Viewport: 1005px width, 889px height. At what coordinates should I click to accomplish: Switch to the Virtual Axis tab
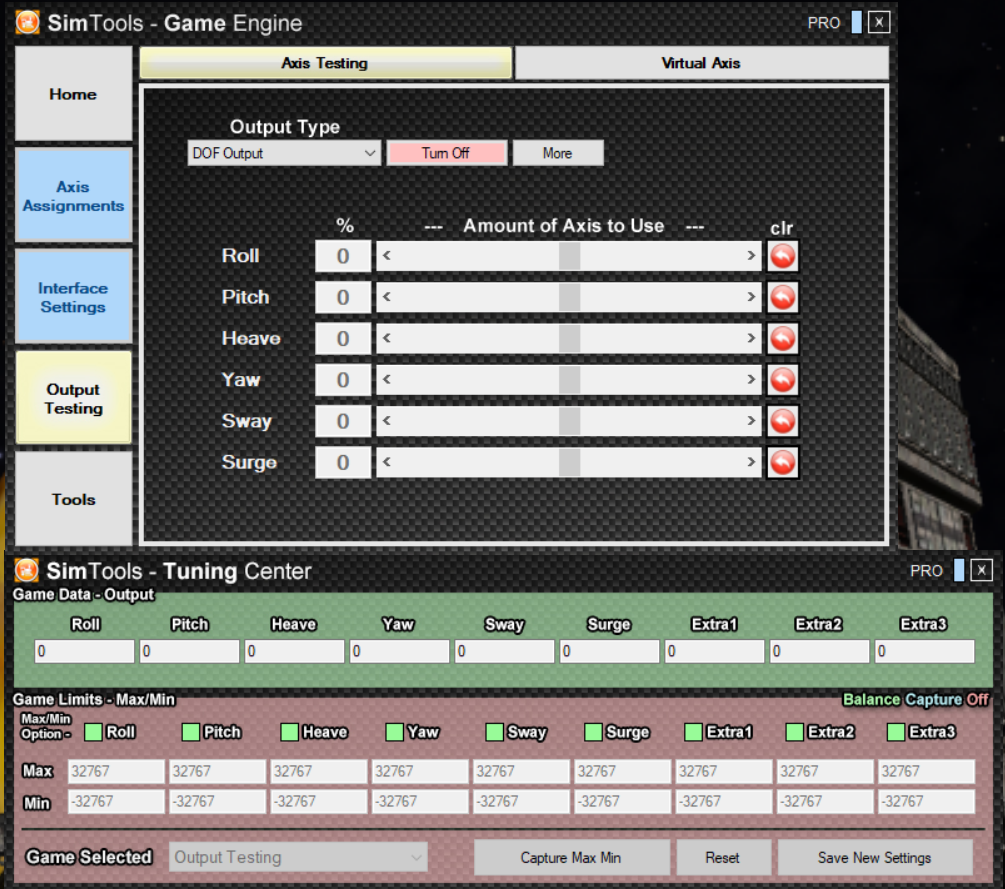(x=701, y=63)
